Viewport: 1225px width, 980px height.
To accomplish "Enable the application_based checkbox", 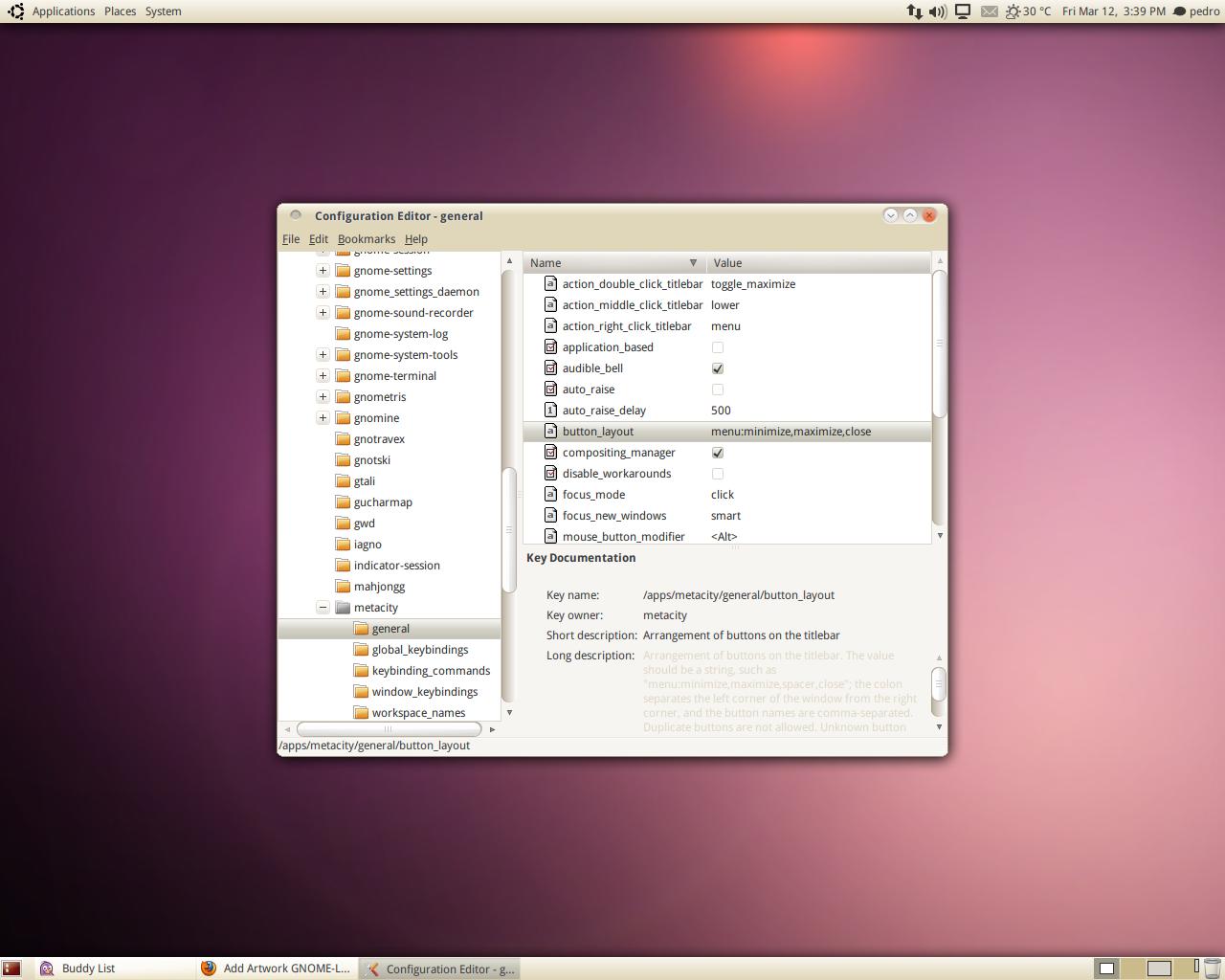I will (718, 347).
